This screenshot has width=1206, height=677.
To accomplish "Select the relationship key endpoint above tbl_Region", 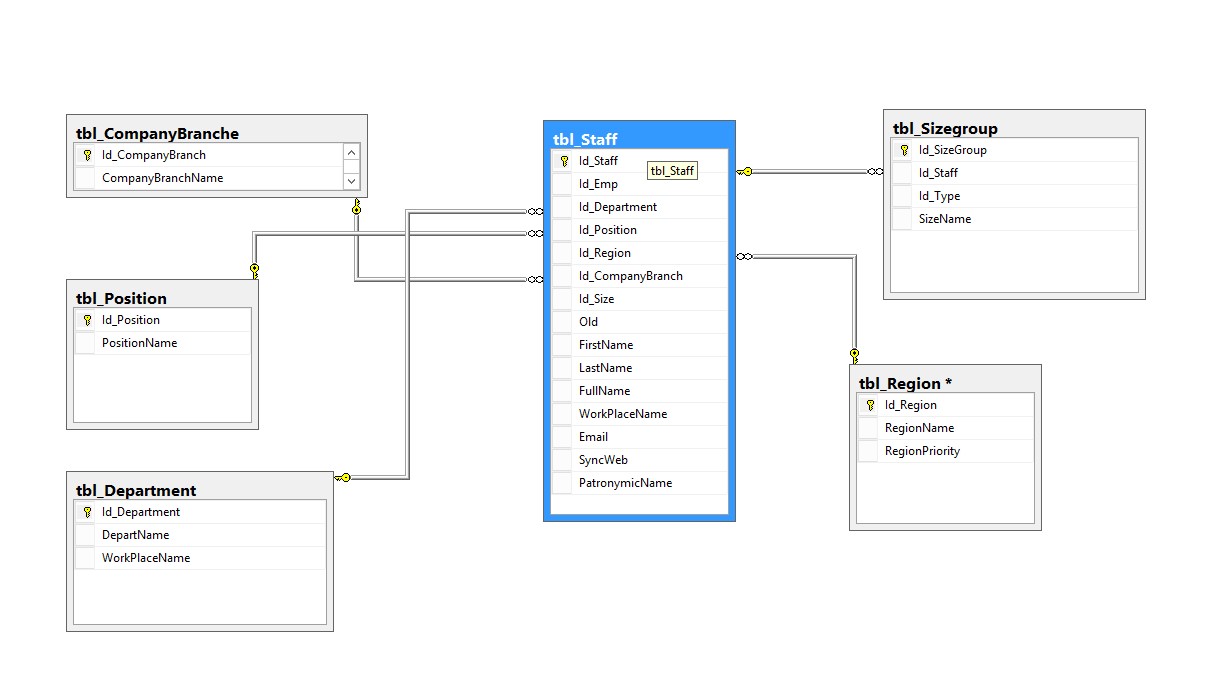I will tap(854, 355).
